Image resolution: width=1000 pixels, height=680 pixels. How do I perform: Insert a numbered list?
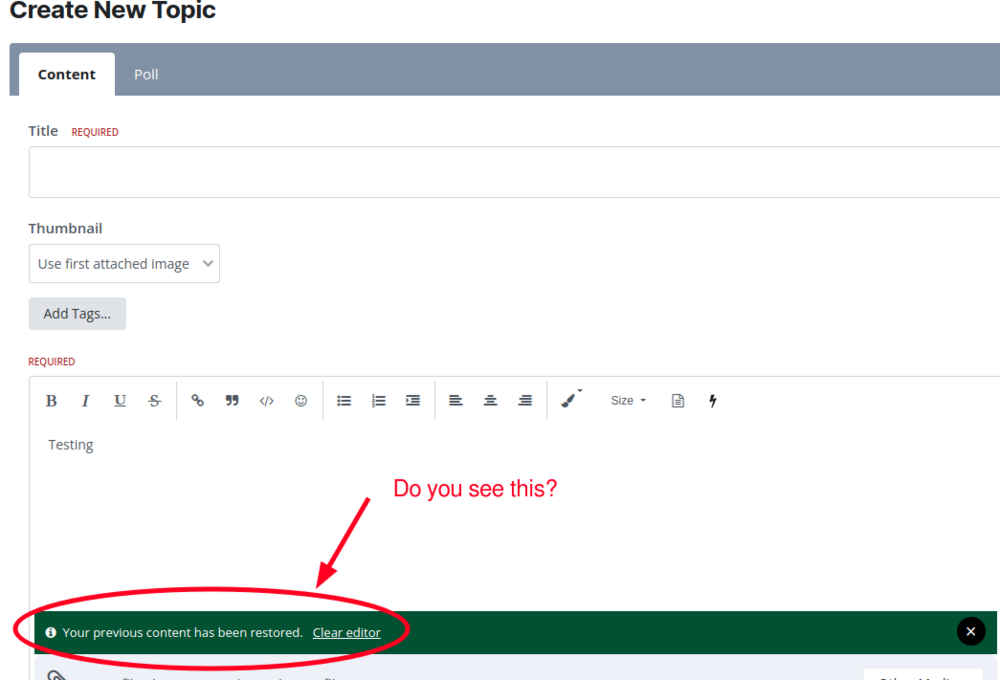(x=379, y=401)
